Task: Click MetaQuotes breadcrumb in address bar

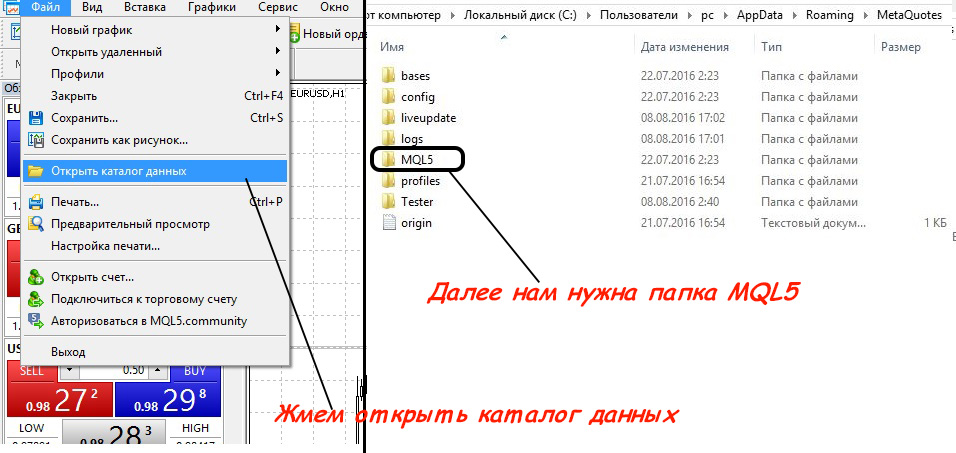Action: tap(910, 15)
